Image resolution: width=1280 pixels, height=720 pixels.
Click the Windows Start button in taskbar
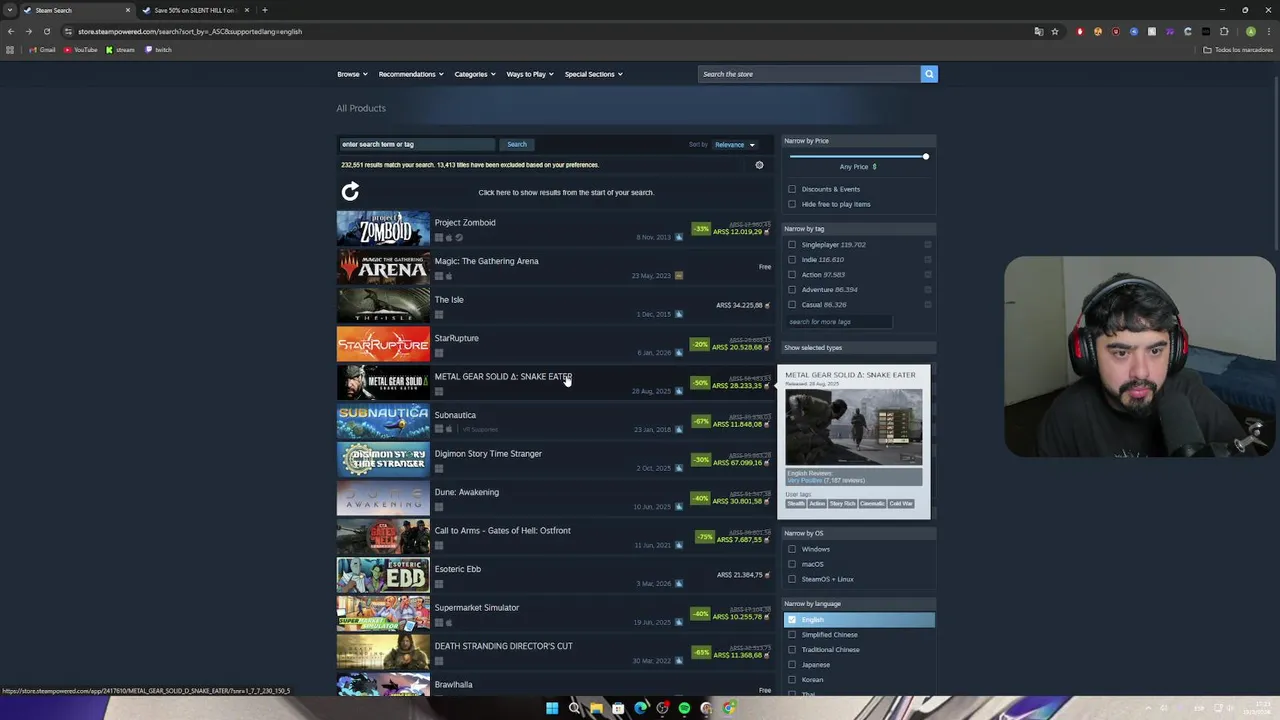(x=552, y=708)
